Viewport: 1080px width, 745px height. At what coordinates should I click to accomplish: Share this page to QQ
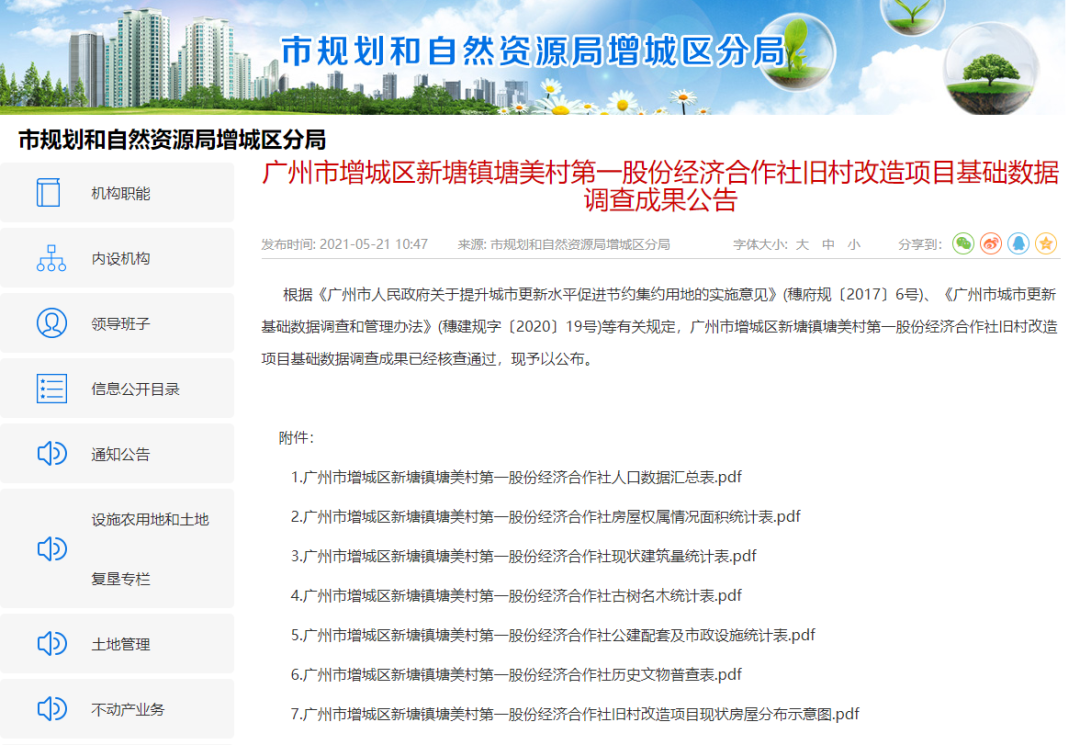point(1018,244)
